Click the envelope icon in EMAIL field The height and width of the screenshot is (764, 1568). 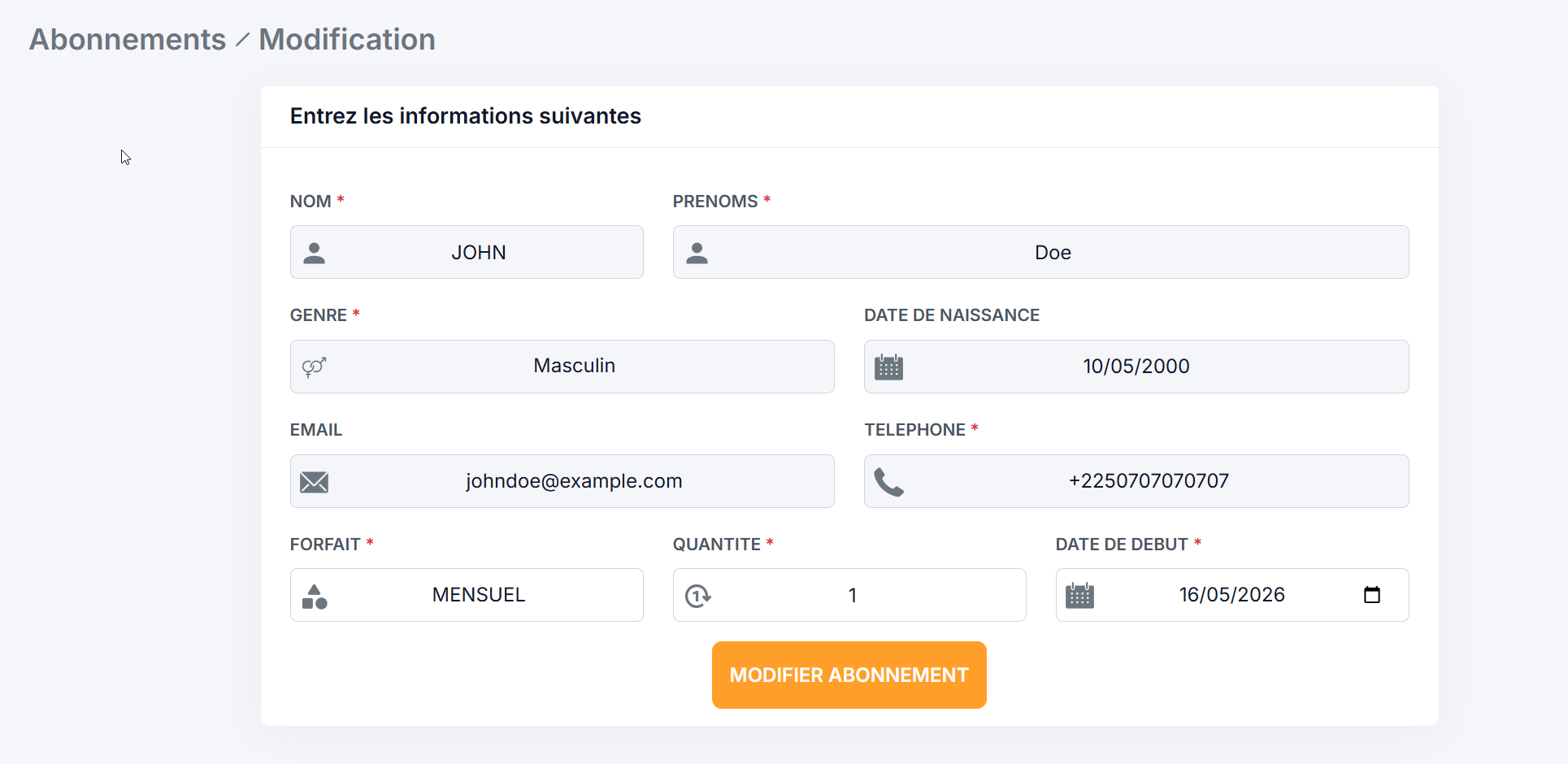point(314,482)
